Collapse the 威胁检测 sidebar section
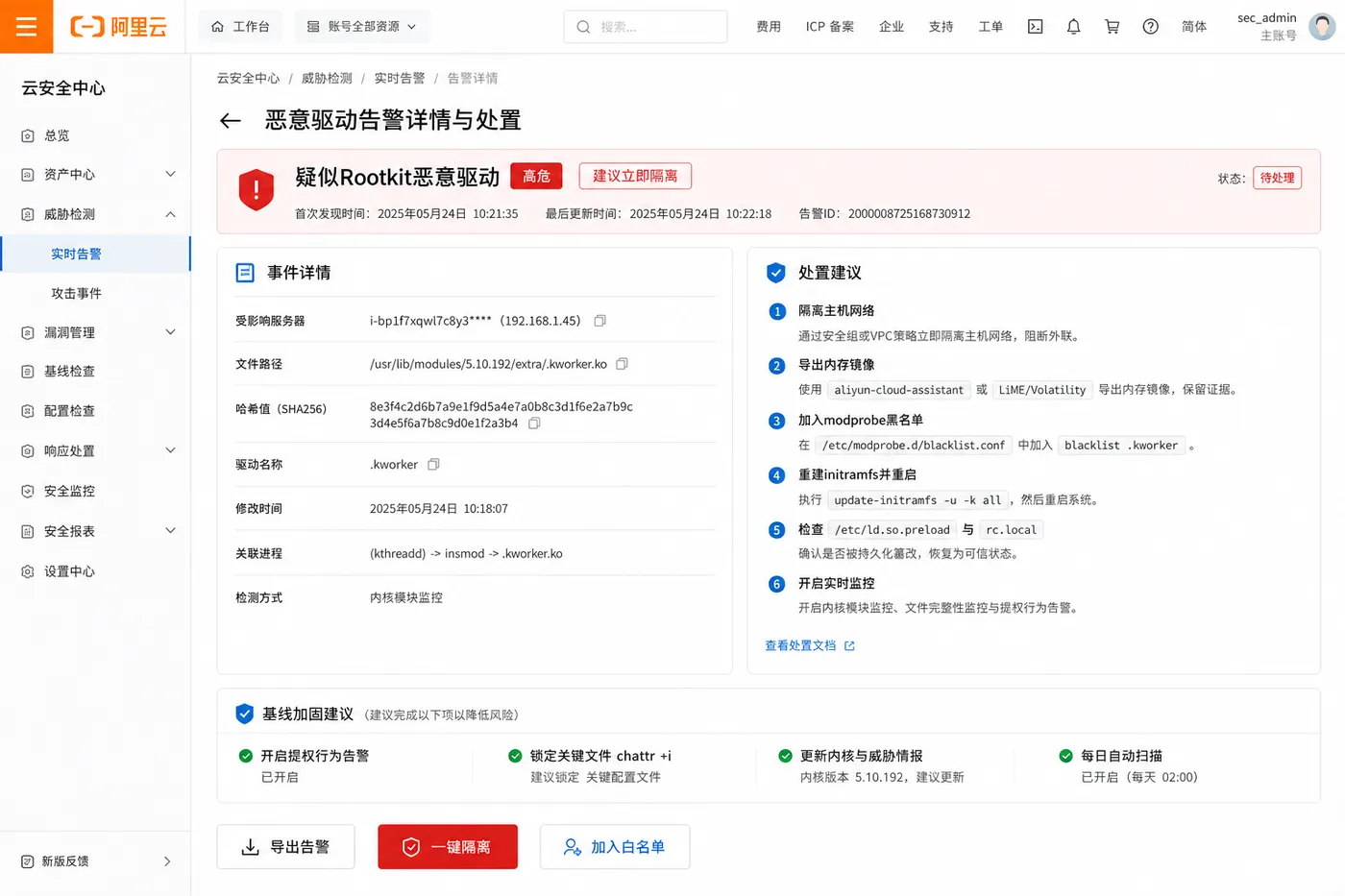This screenshot has height=896, width=1345. pyautogui.click(x=95, y=214)
